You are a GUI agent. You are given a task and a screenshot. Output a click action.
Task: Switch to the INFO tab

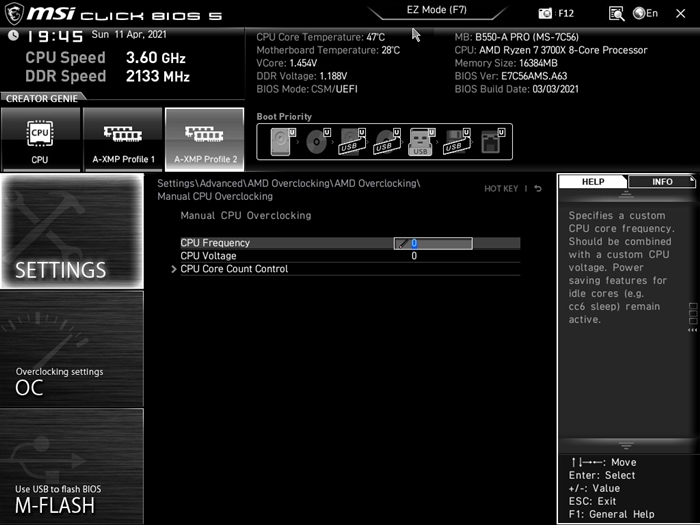[662, 182]
